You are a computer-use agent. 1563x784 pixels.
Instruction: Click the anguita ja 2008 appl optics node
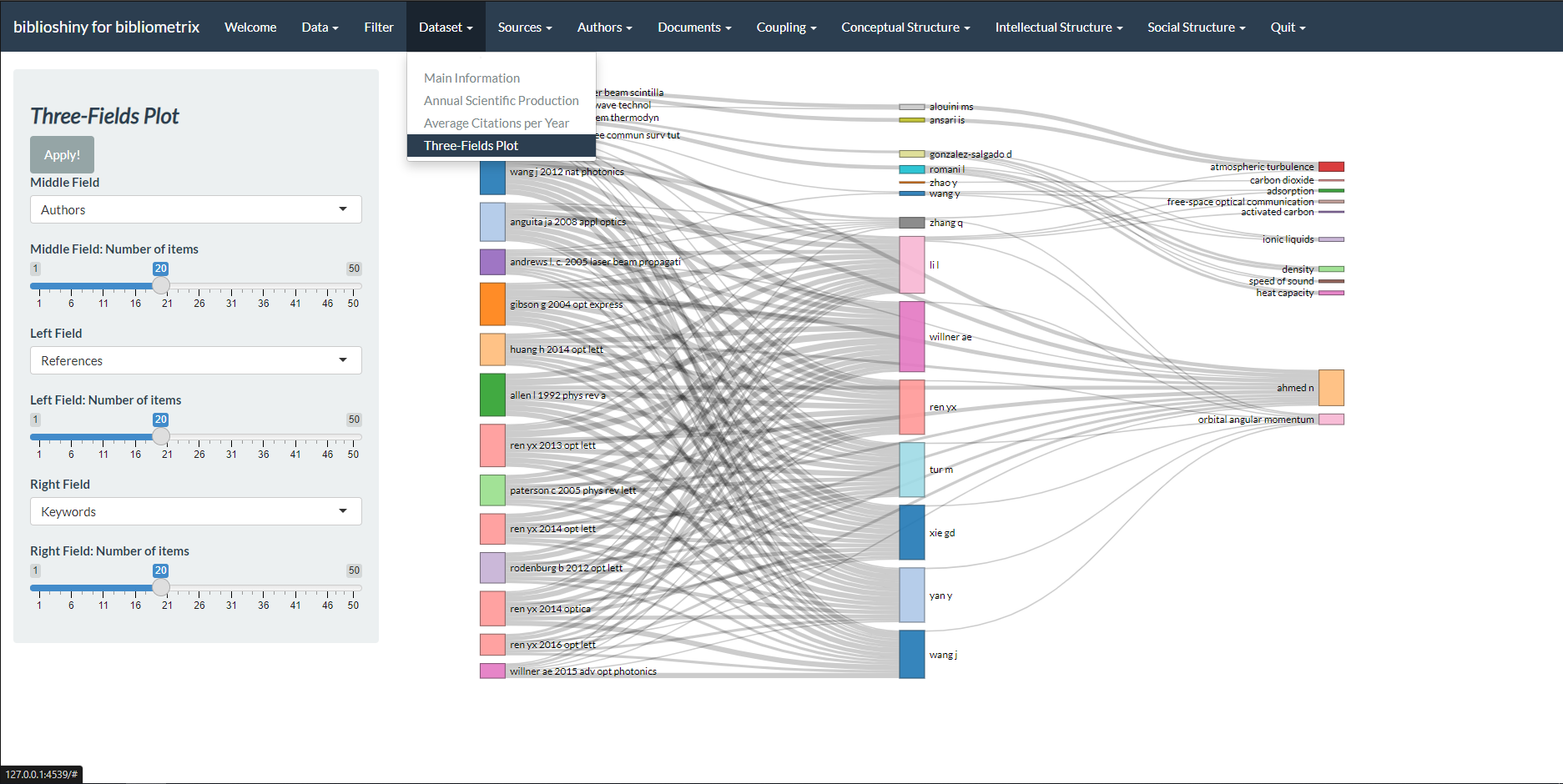pos(492,222)
